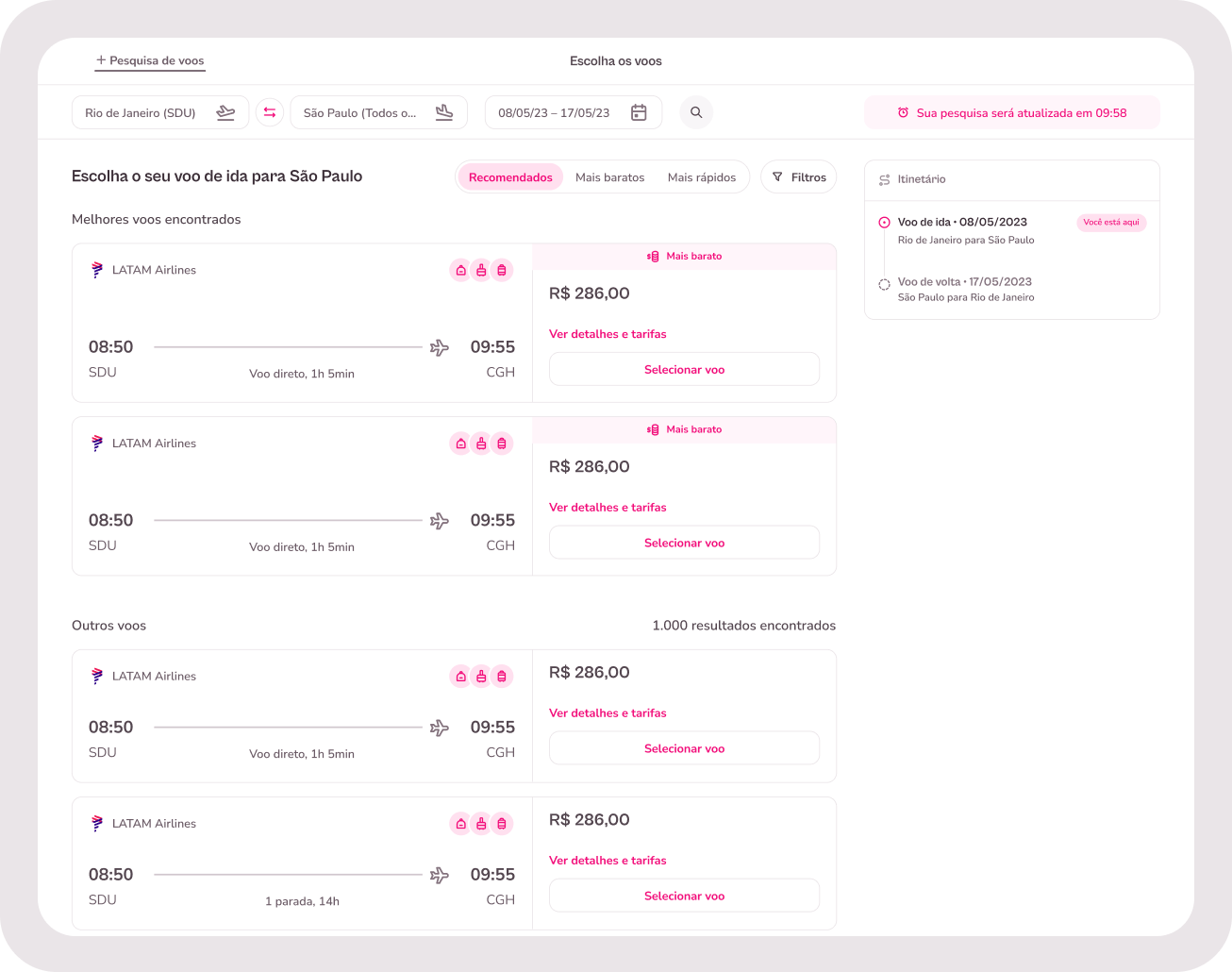The height and width of the screenshot is (972, 1232).
Task: Switch to Mais baratos sorting
Action: [x=610, y=176]
